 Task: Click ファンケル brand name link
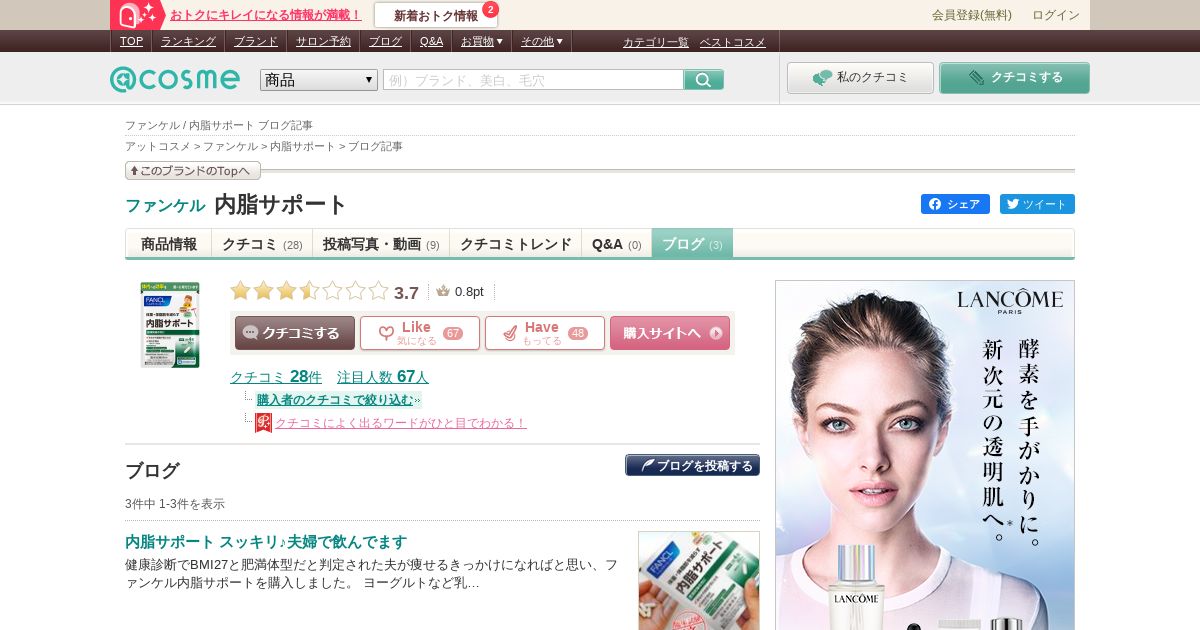[x=165, y=205]
